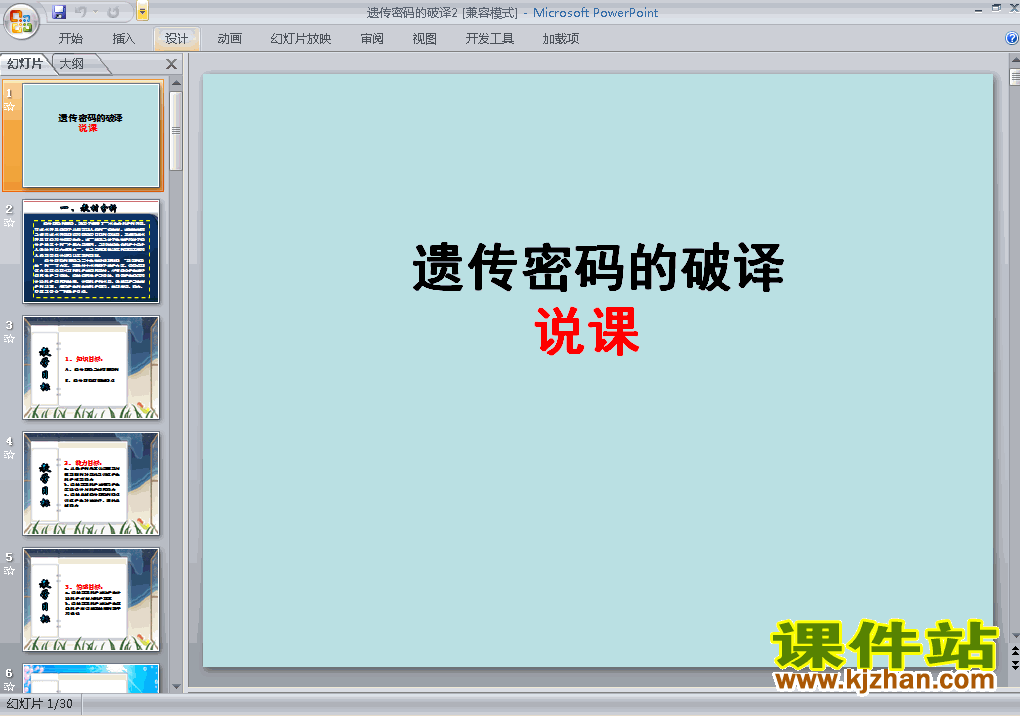The width and height of the screenshot is (1020, 717).
Task: Close the PowerPoint window
Action: [1014, 8]
